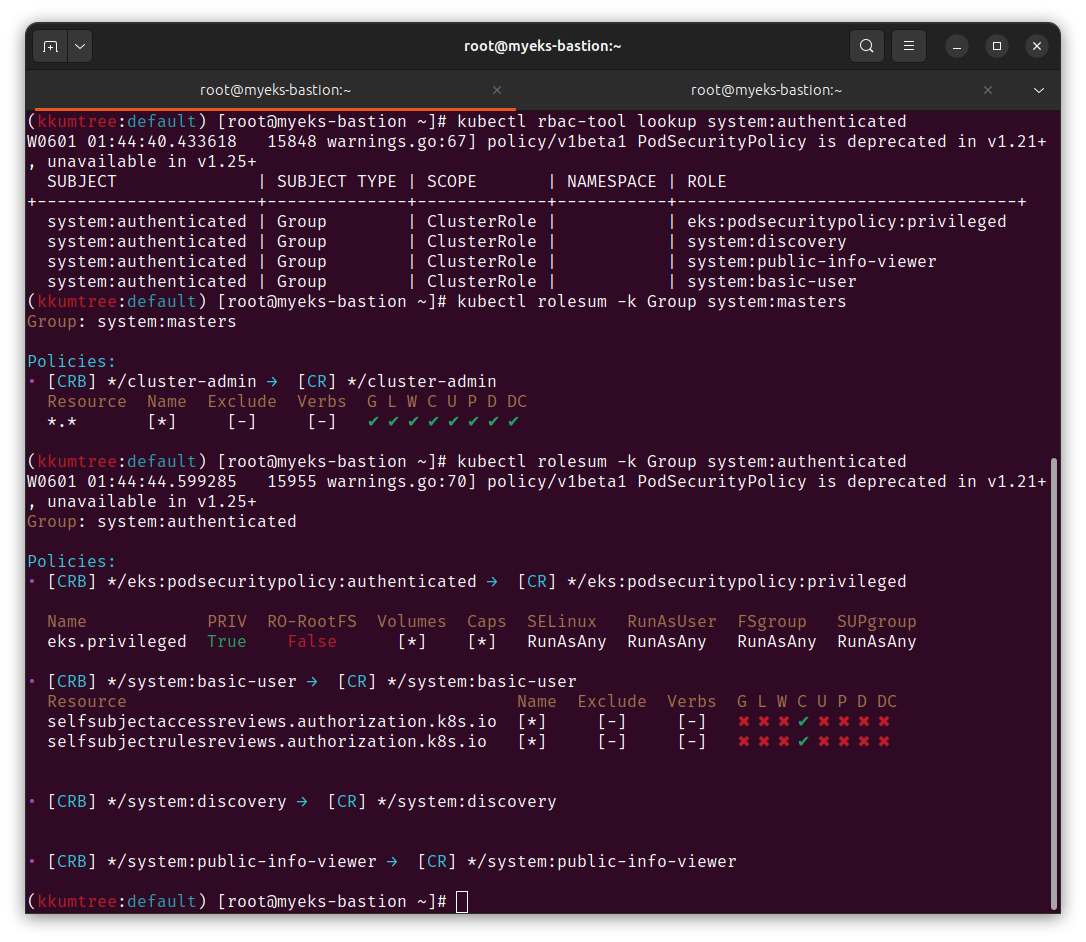The image size is (1086, 942).
Task: Open the hamburger menu
Action: coord(909,46)
